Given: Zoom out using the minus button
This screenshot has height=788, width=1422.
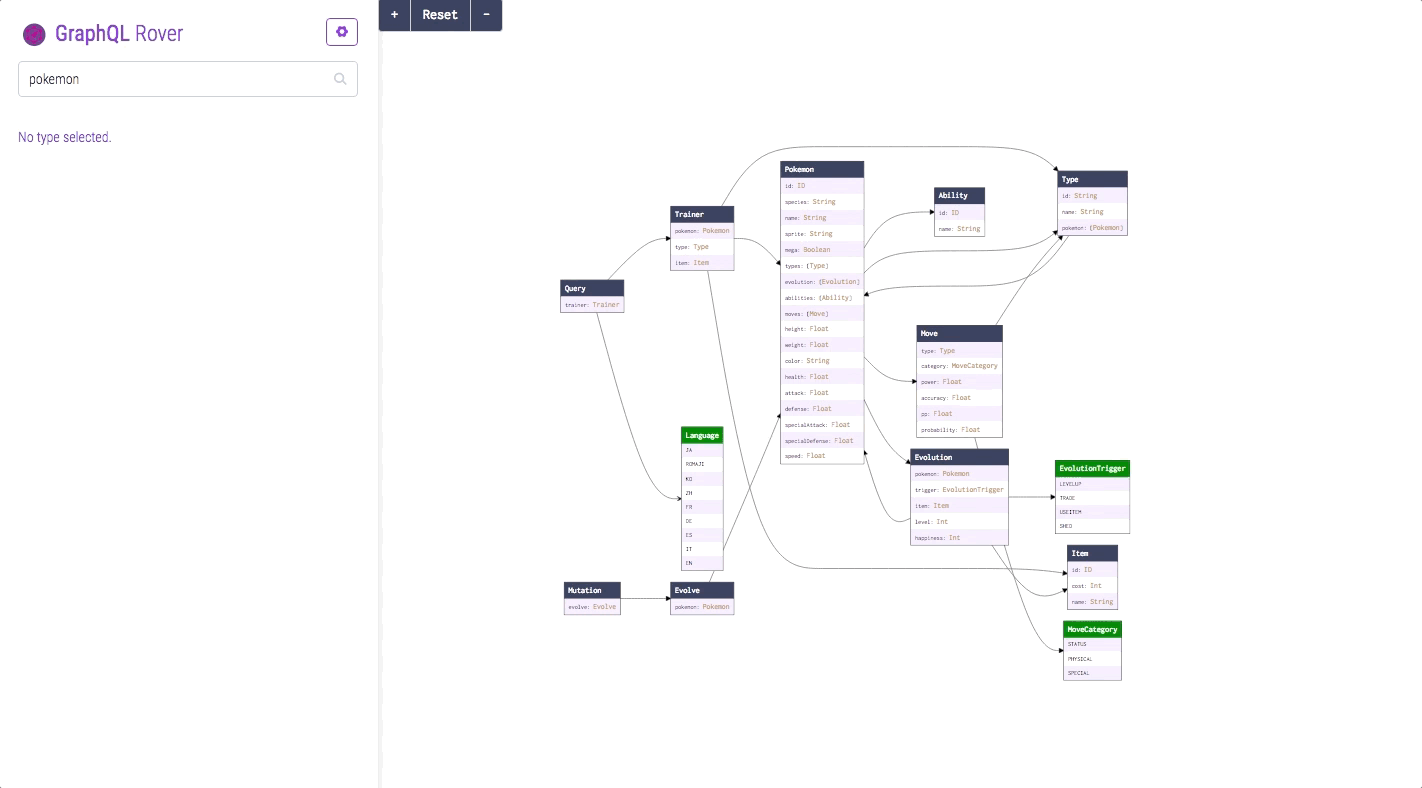Looking at the screenshot, I should click(486, 15).
